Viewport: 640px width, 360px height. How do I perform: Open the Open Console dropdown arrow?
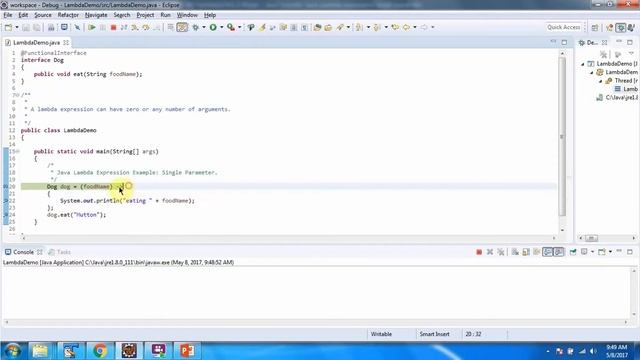pos(610,252)
